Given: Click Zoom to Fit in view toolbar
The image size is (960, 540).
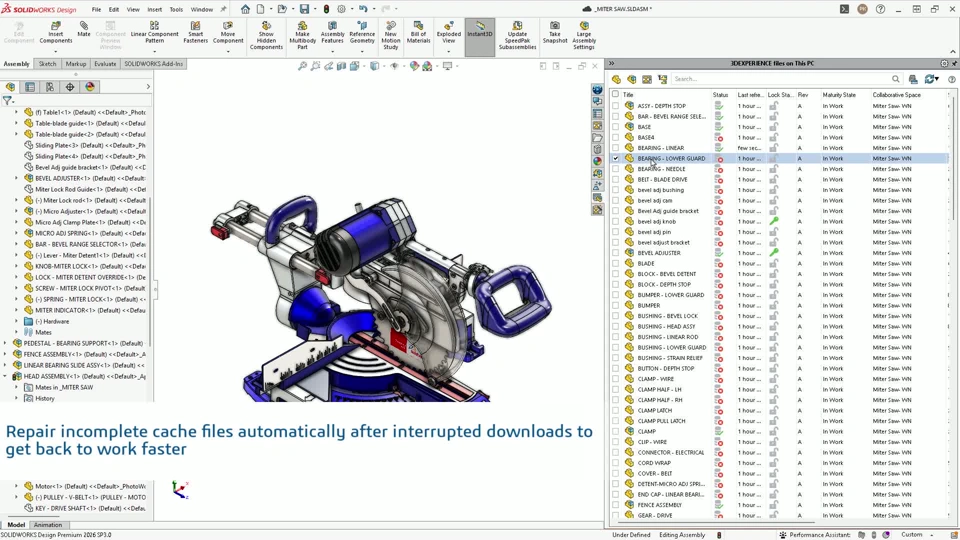Looking at the screenshot, I should (x=302, y=66).
